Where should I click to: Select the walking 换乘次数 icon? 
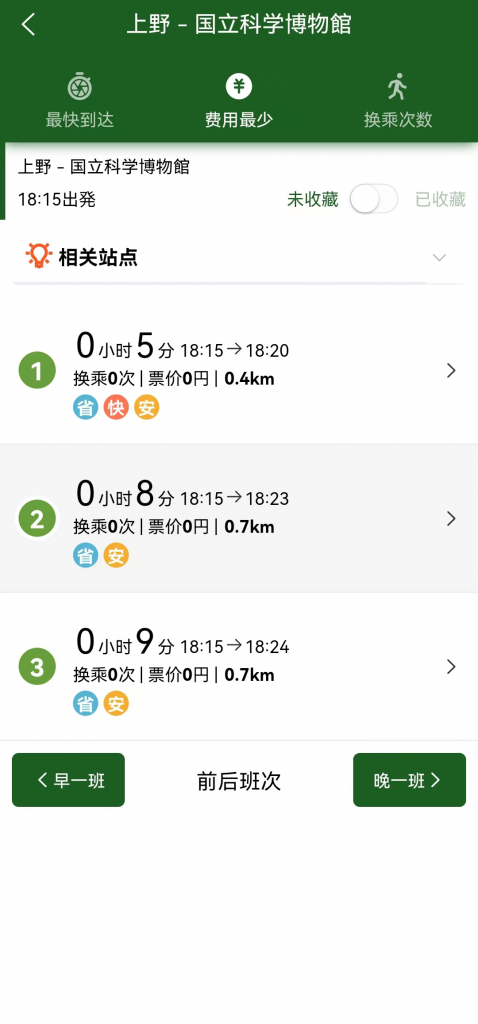click(x=397, y=86)
